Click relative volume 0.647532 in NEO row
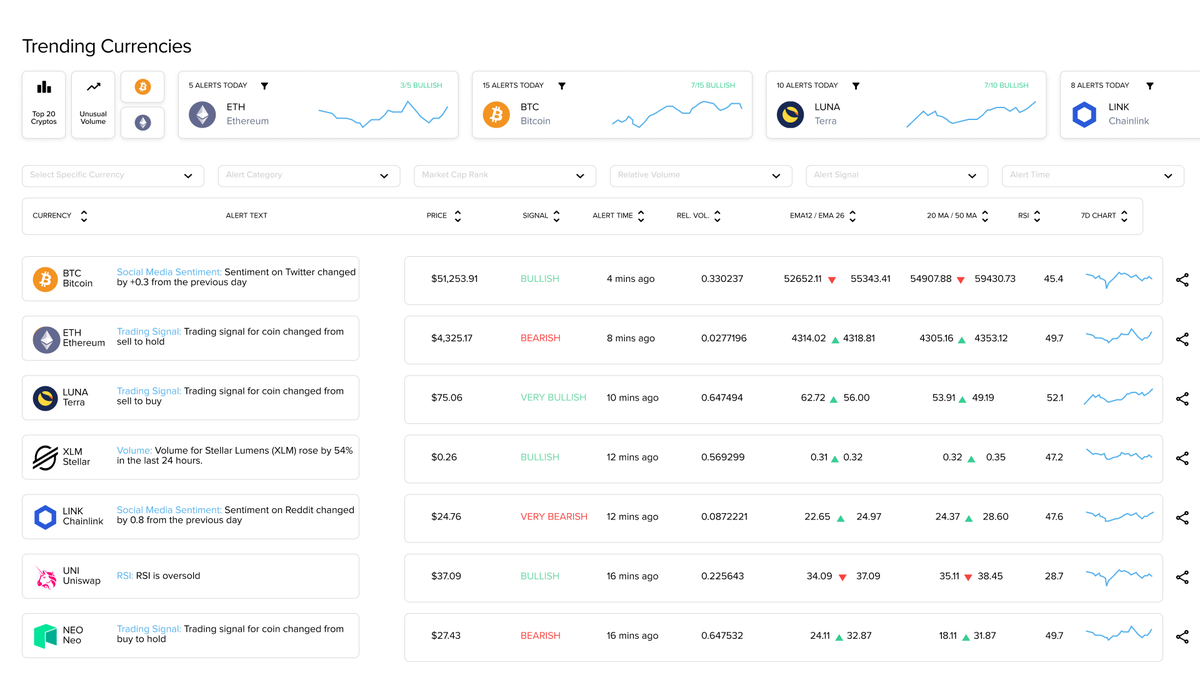1200x675 pixels. [722, 636]
